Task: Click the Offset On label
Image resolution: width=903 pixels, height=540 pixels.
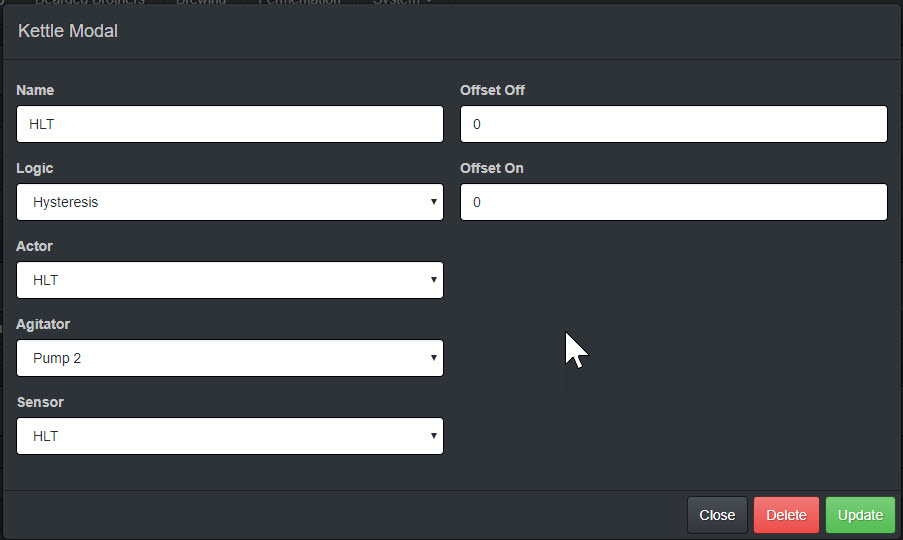Action: [492, 169]
